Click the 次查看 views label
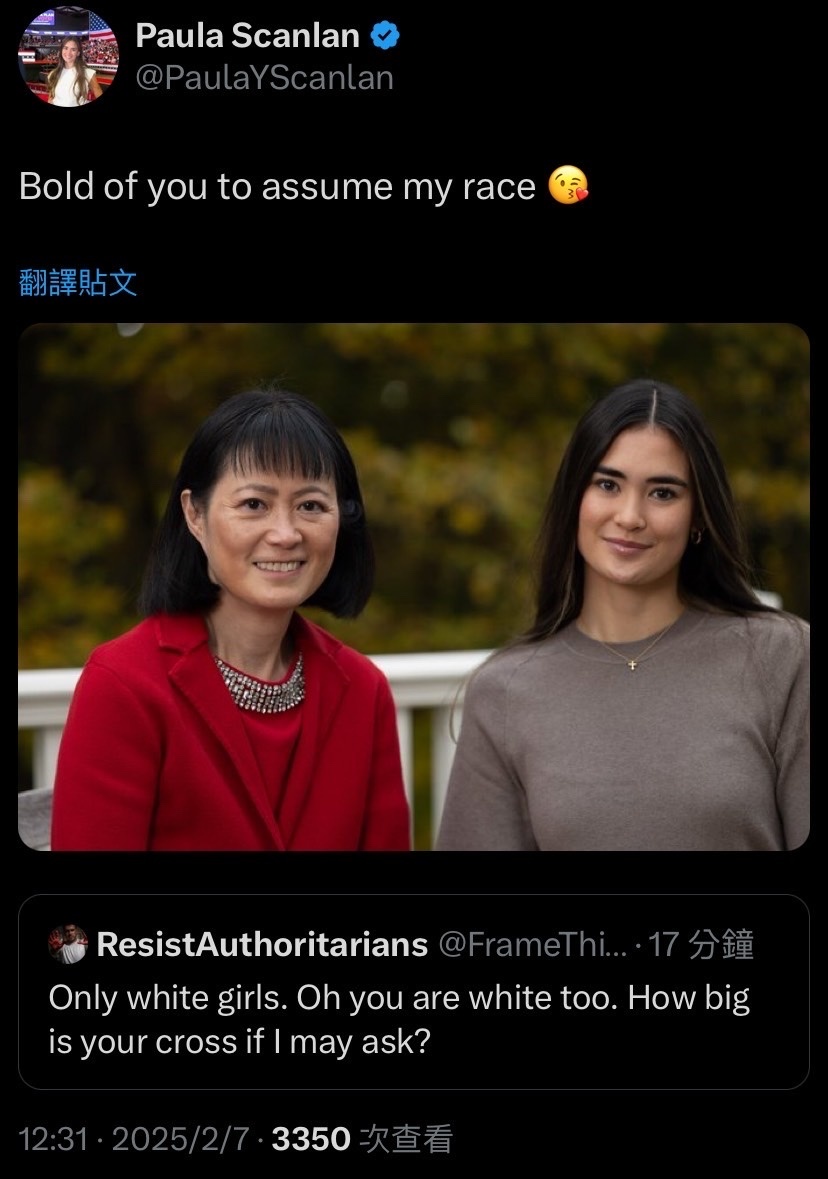Image resolution: width=828 pixels, height=1179 pixels. click(406, 1138)
